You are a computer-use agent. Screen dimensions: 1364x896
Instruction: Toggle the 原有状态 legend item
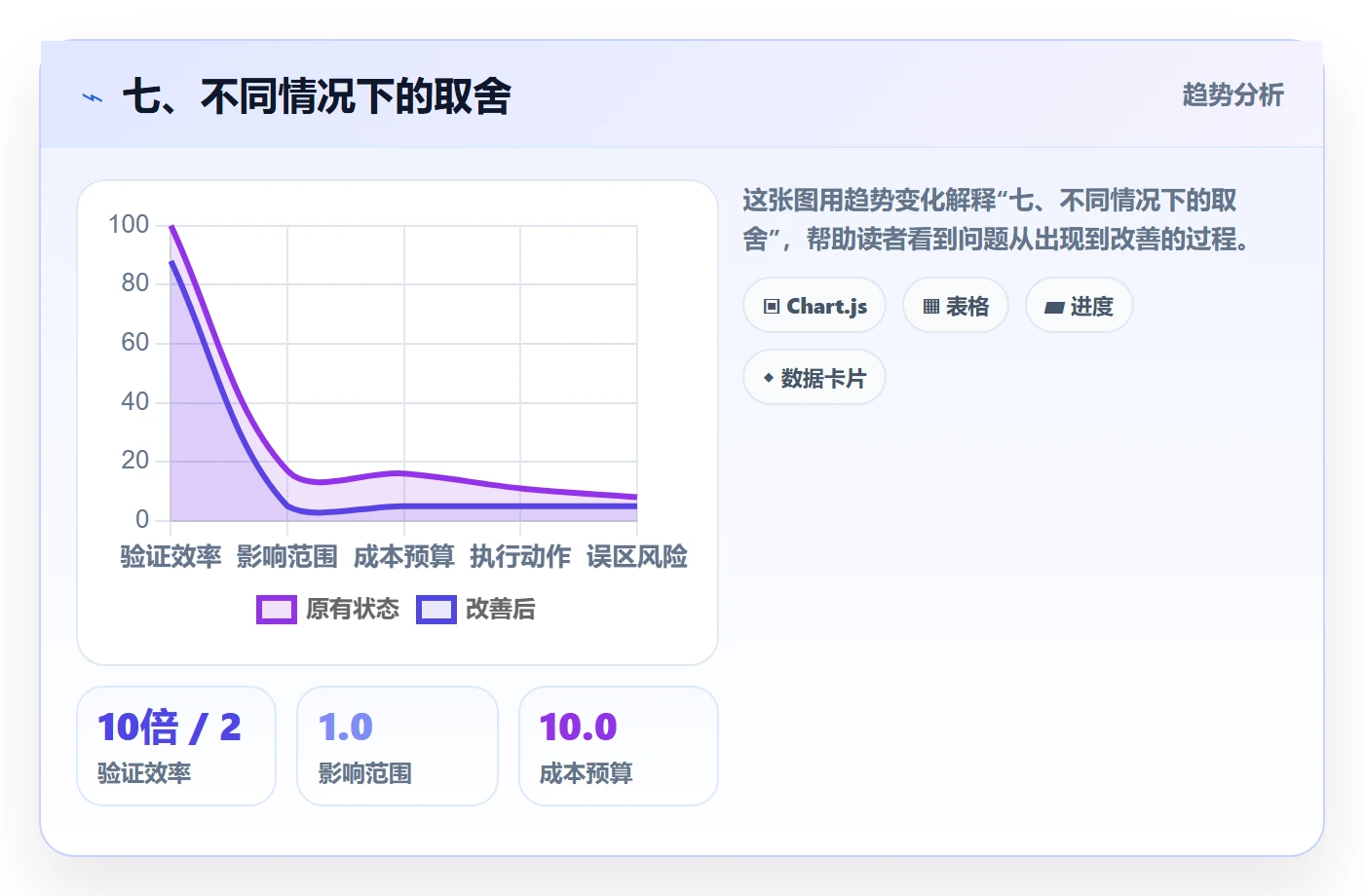tap(328, 610)
